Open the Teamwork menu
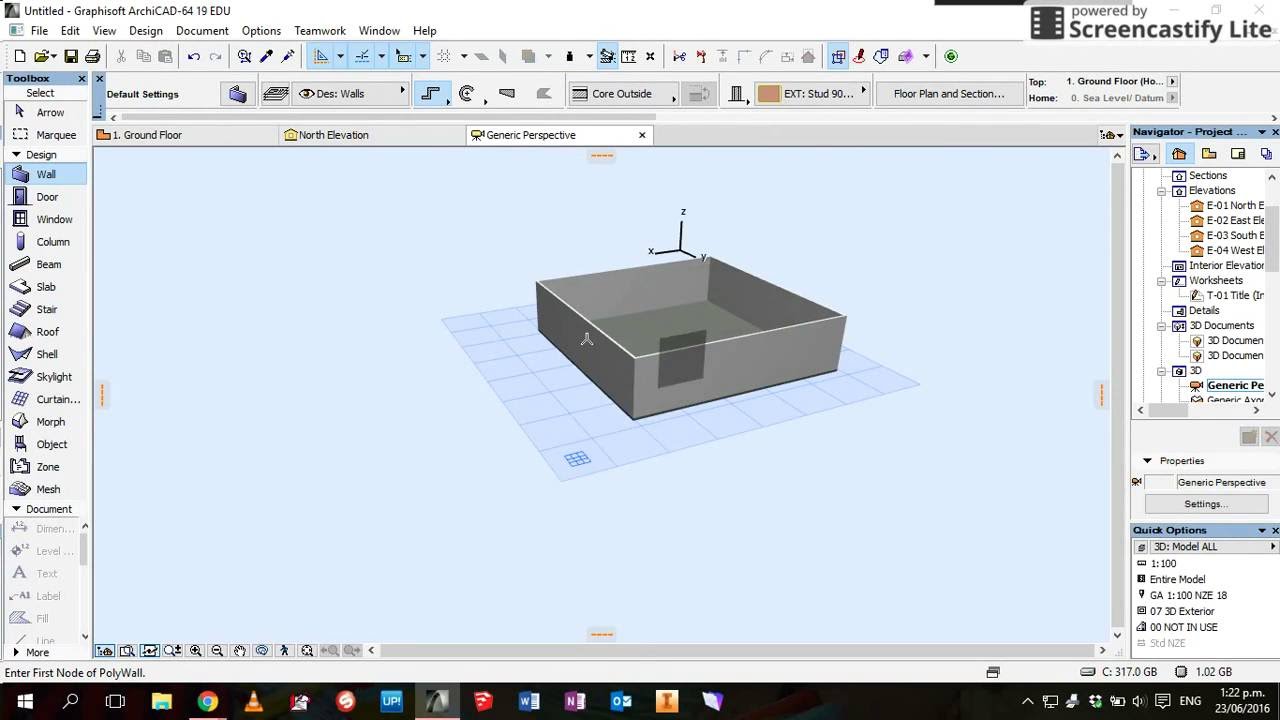This screenshot has width=1280, height=720. [x=319, y=31]
